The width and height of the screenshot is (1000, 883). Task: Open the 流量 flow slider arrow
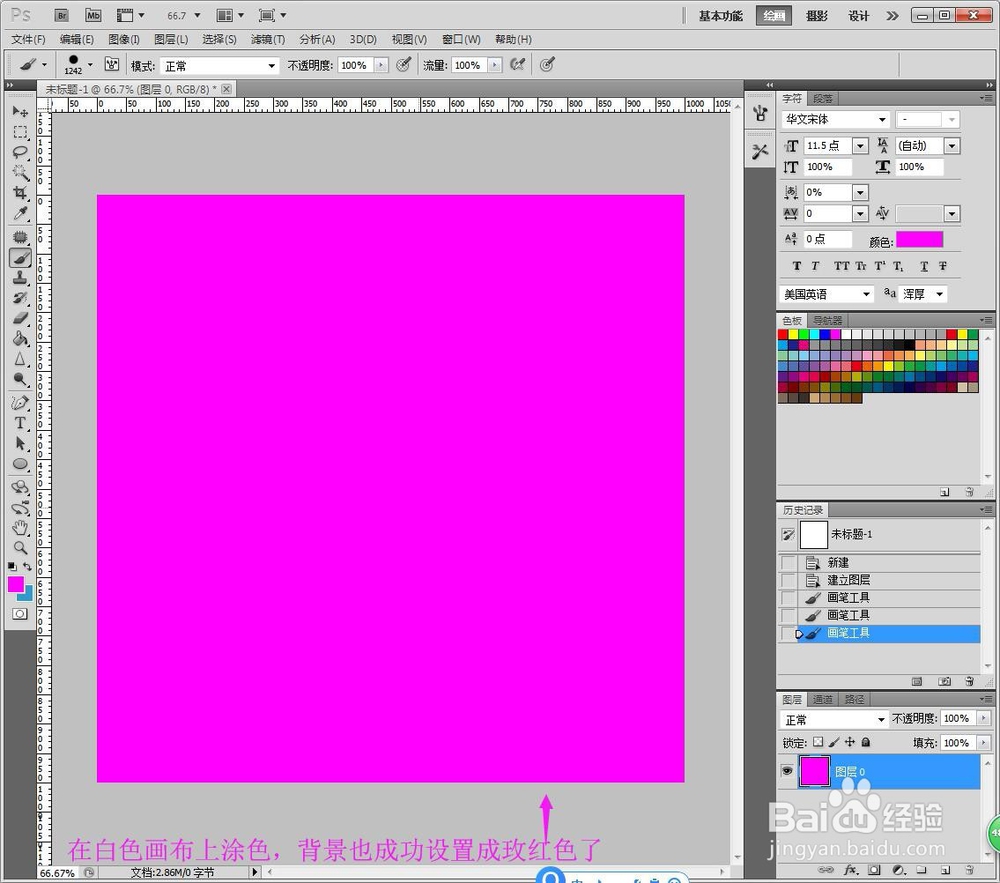[x=495, y=65]
